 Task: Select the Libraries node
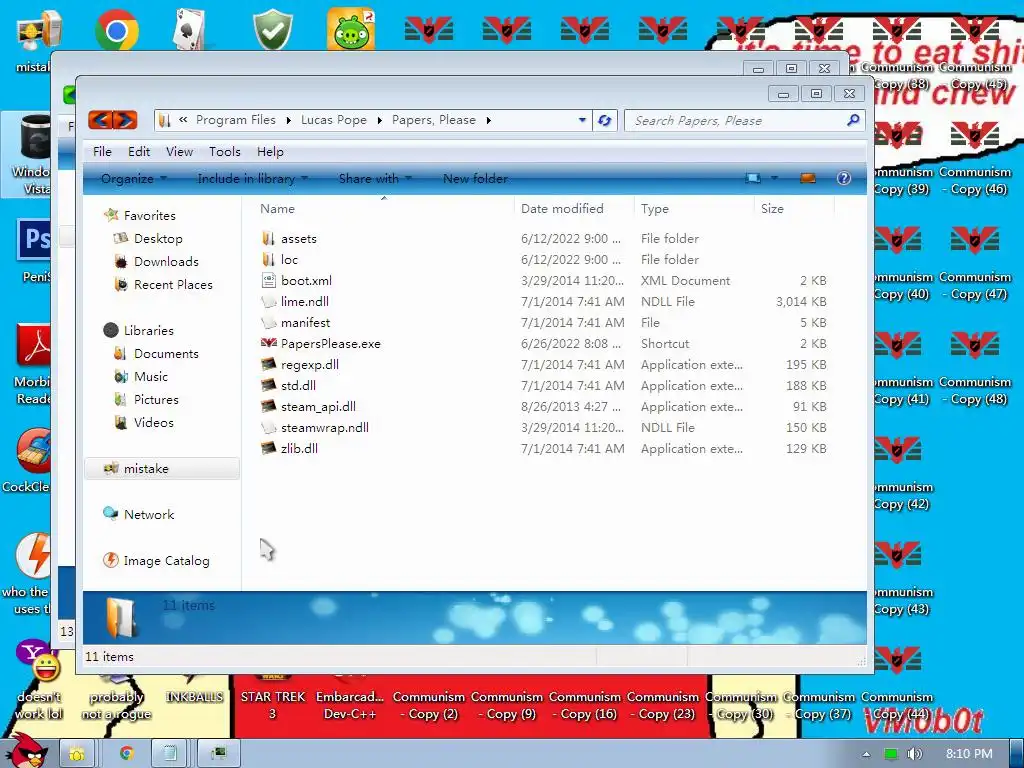coord(148,330)
